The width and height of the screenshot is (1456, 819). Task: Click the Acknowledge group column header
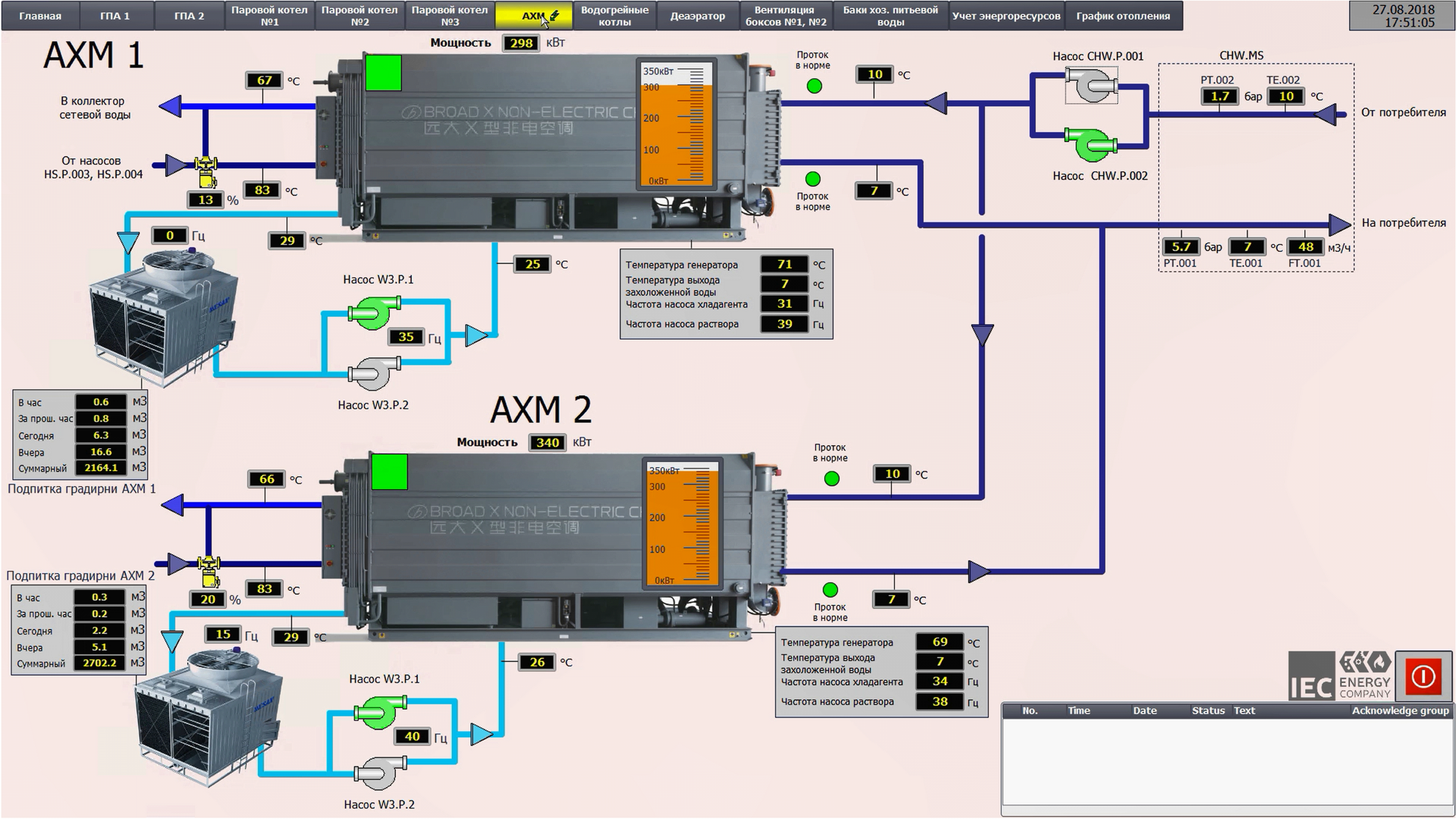click(x=1399, y=711)
